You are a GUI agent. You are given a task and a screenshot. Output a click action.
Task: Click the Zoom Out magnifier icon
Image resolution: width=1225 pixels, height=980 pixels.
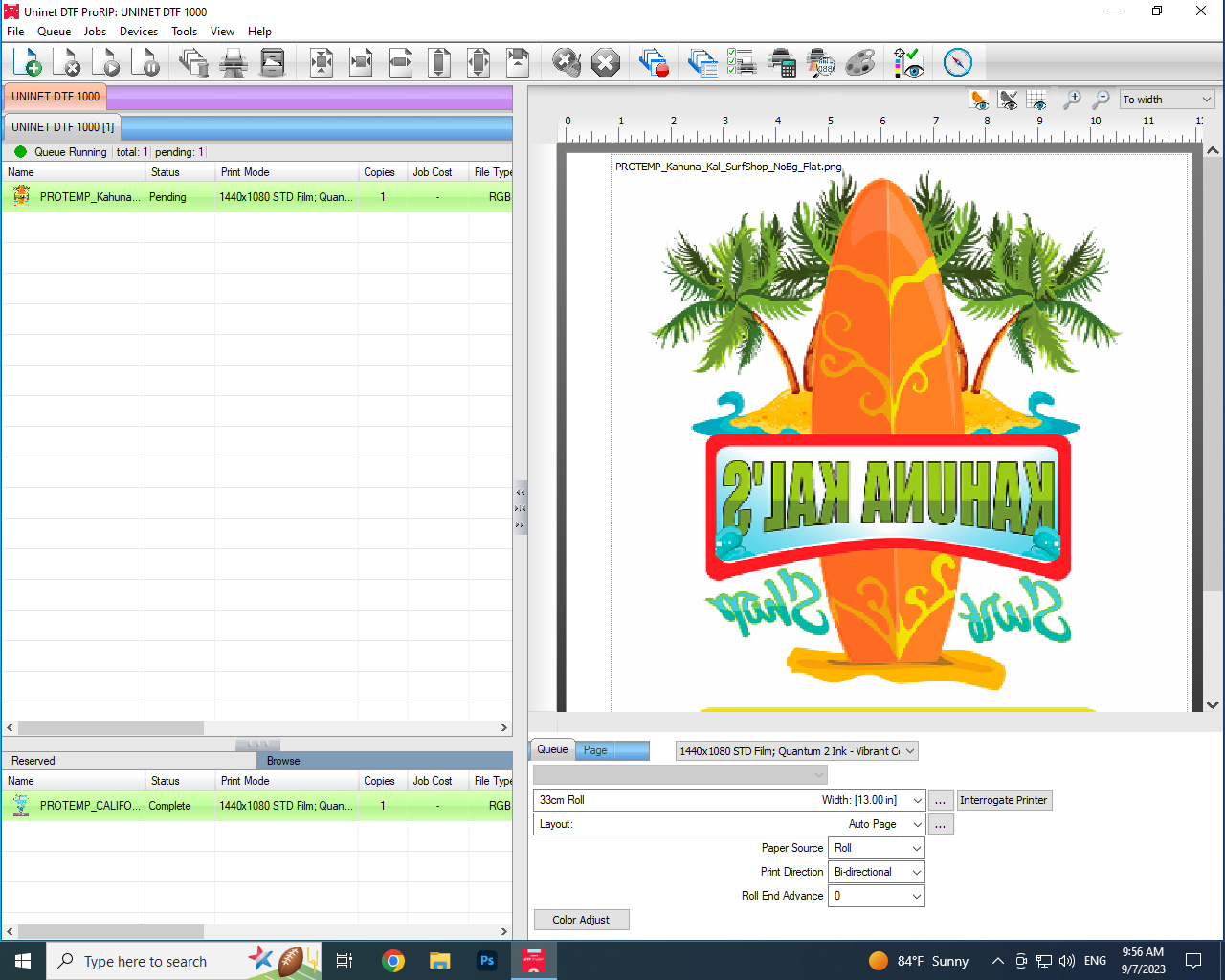pos(1100,100)
